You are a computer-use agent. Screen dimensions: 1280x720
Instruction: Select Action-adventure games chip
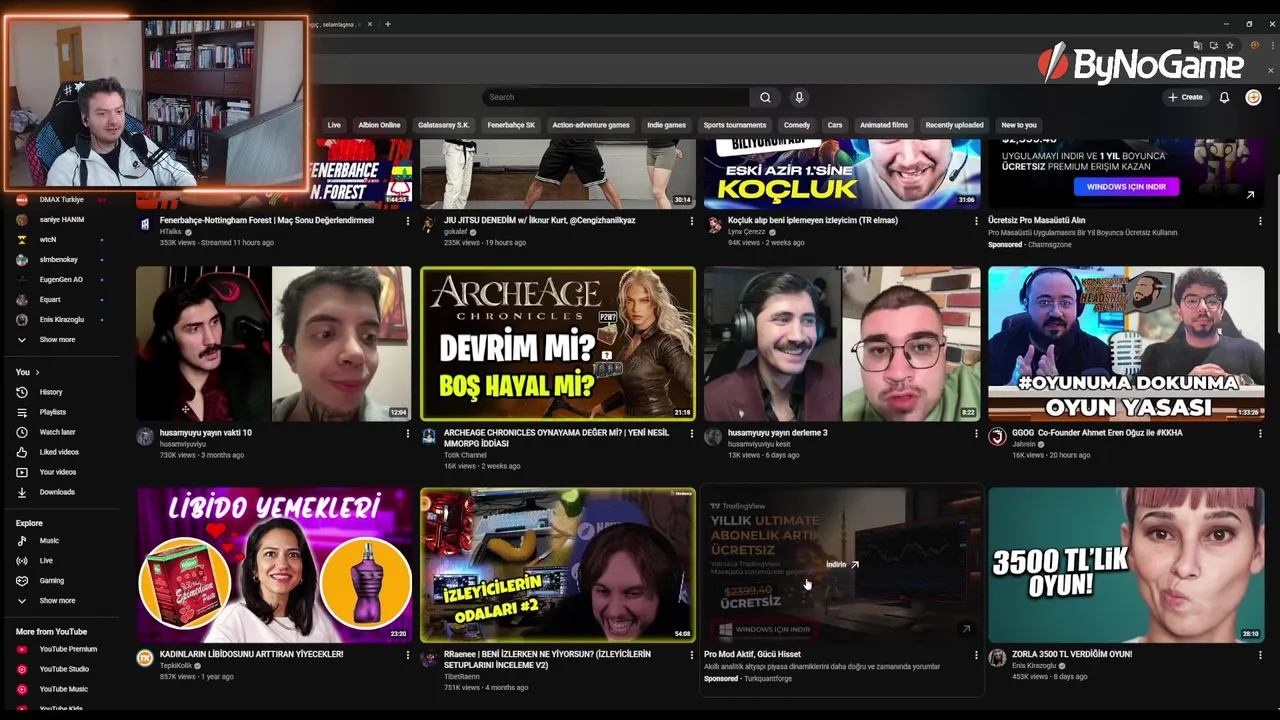coord(591,125)
